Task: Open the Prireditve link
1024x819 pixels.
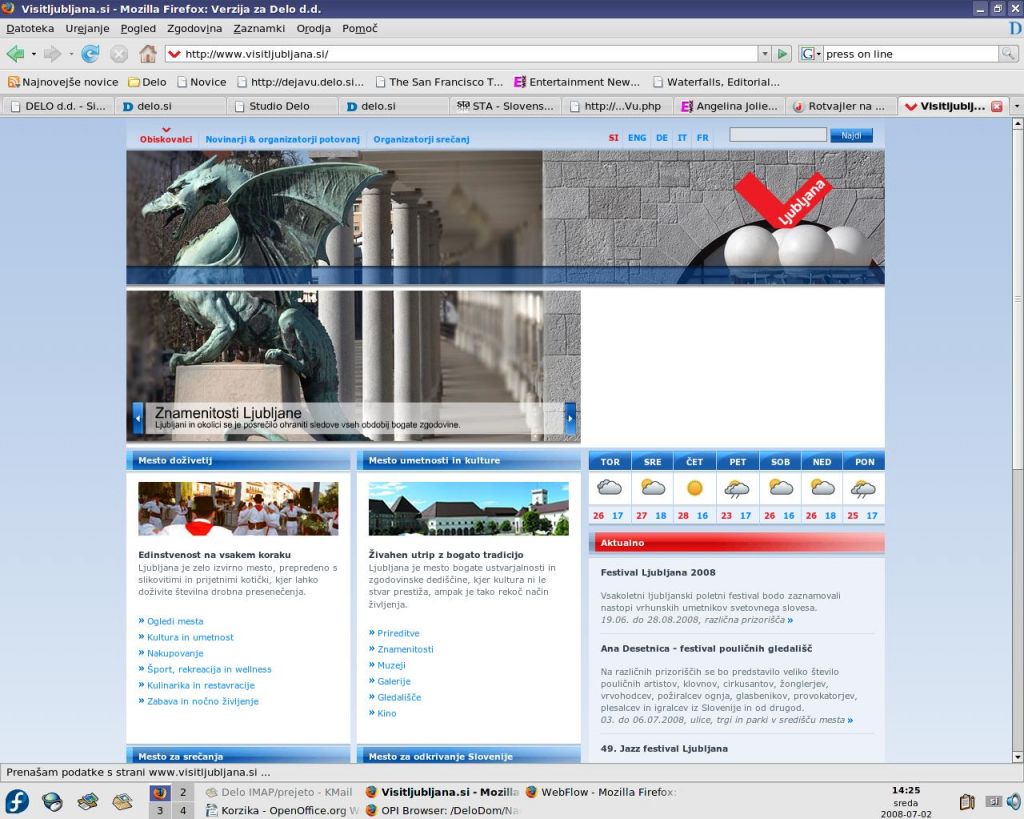Action: (398, 633)
